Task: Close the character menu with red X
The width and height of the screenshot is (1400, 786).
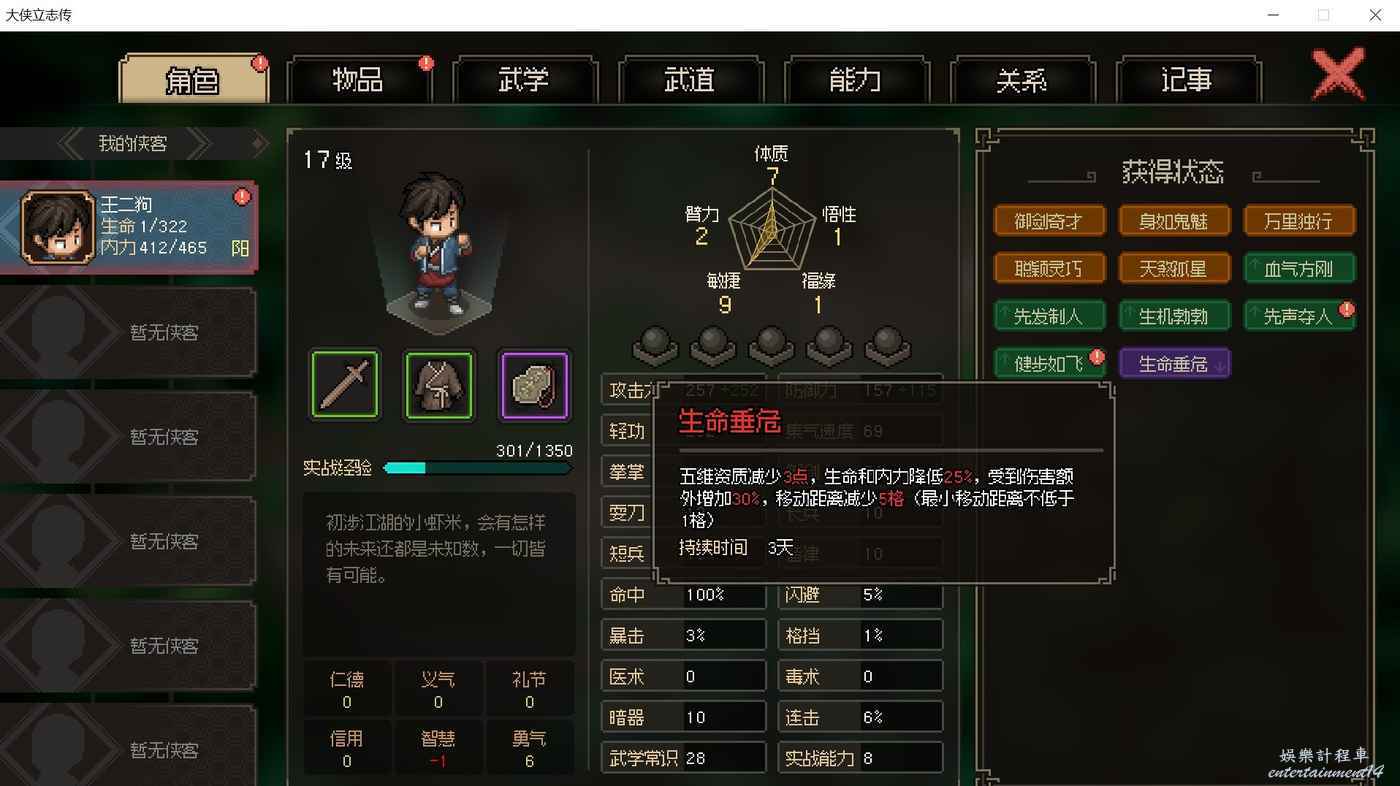Action: tap(1338, 74)
